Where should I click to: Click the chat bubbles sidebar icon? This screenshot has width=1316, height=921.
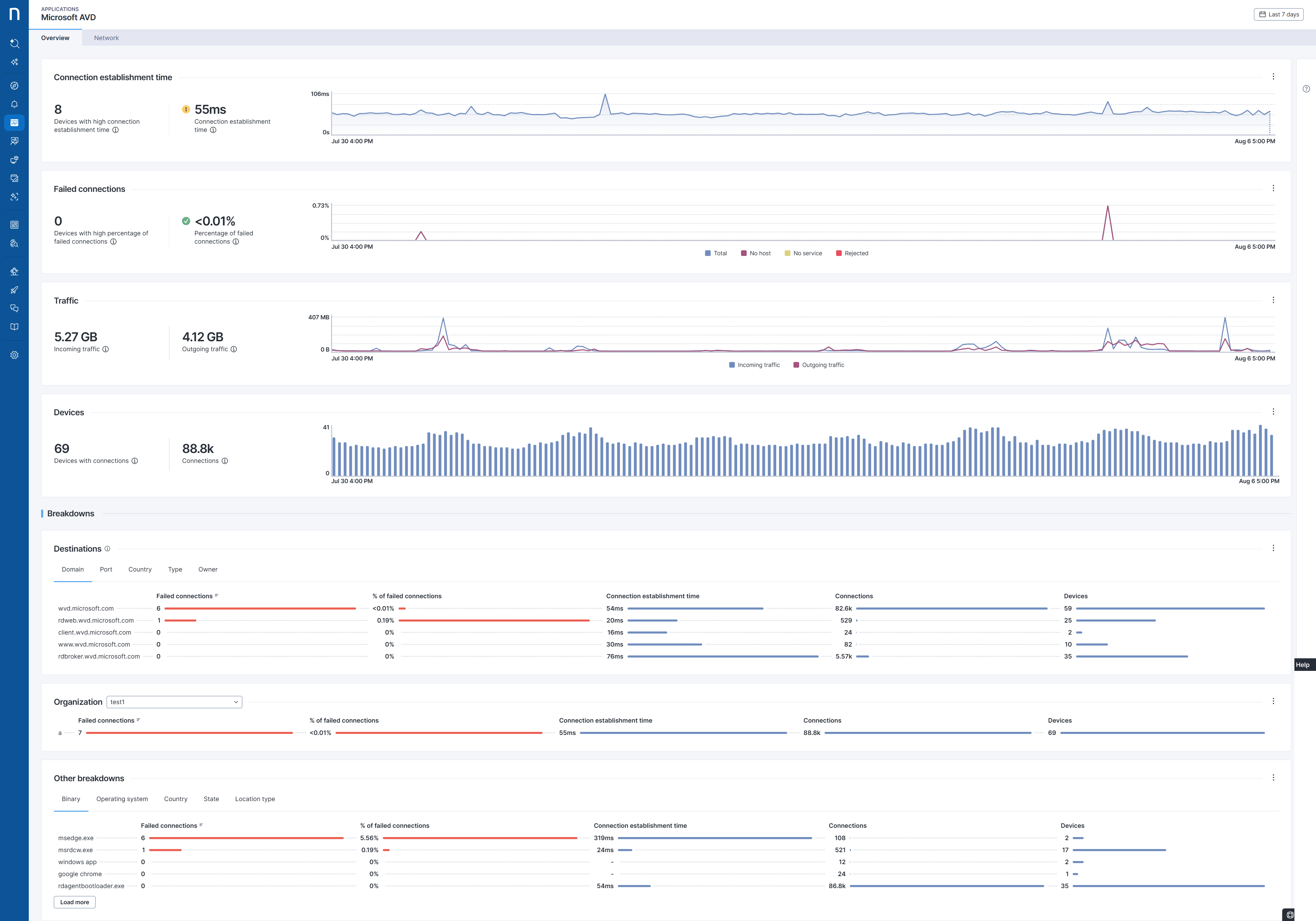click(14, 308)
